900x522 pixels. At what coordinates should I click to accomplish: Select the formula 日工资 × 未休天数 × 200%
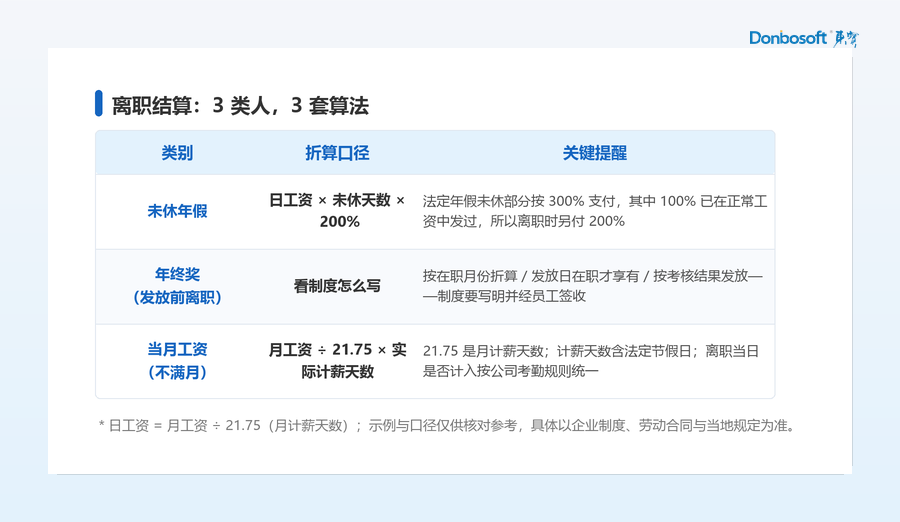coord(338,211)
